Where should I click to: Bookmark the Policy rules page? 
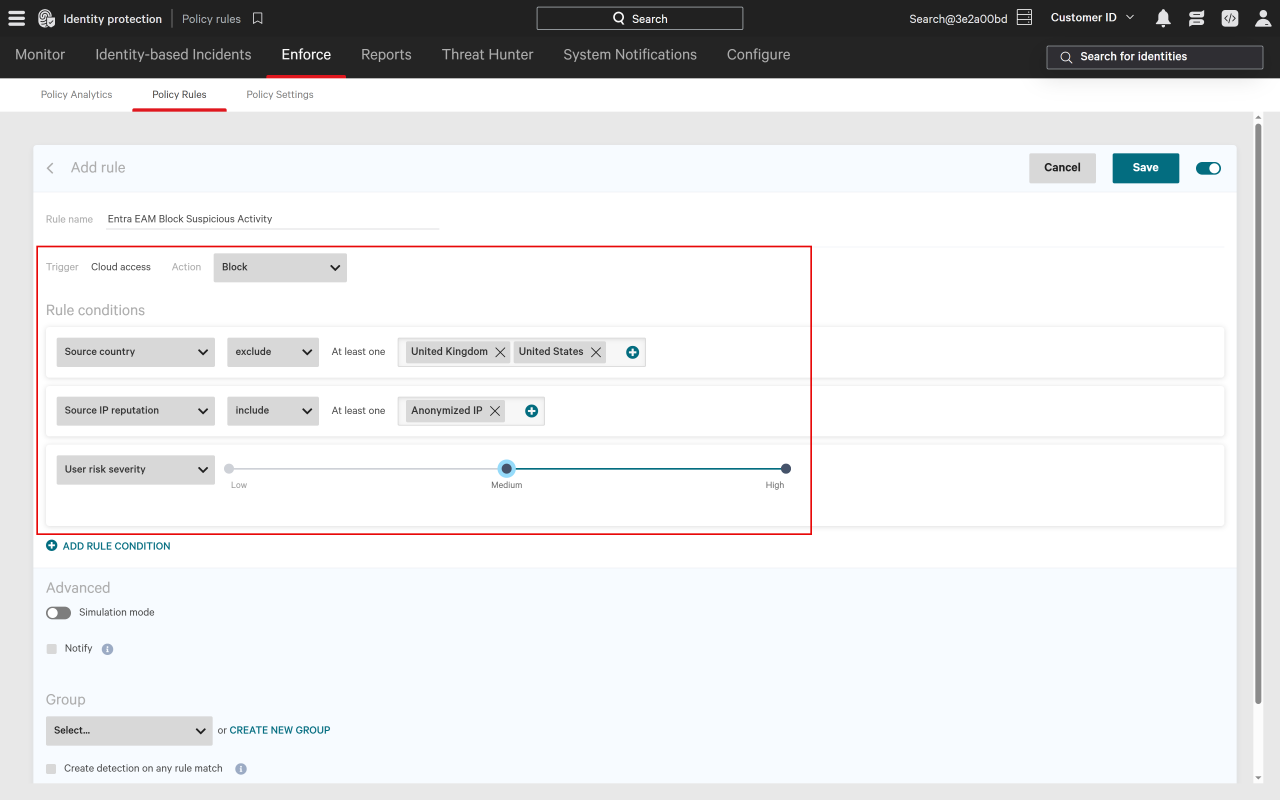(258, 18)
